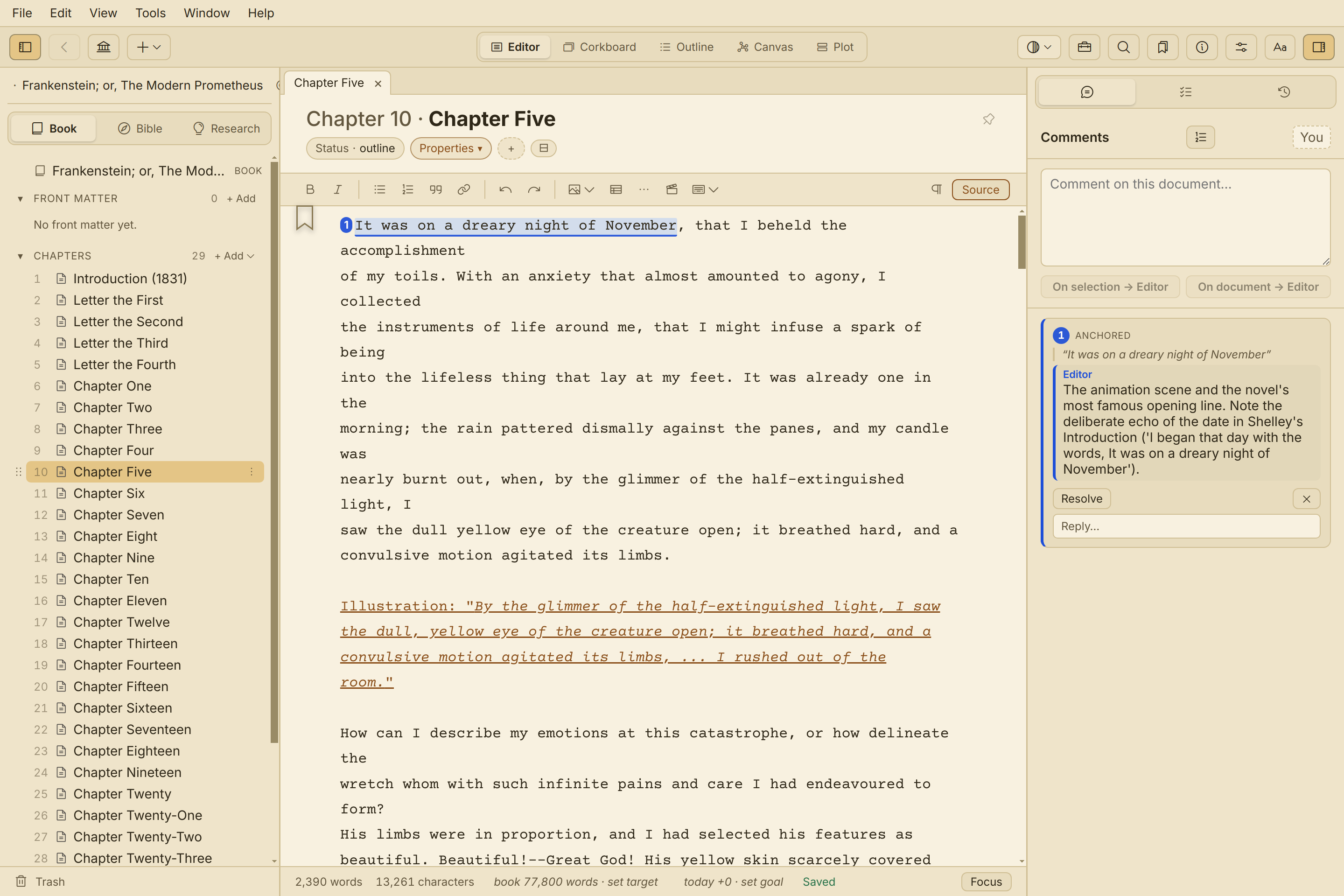This screenshot has height=896, width=1344.
Task: Focus the comment text area
Action: (1186, 217)
